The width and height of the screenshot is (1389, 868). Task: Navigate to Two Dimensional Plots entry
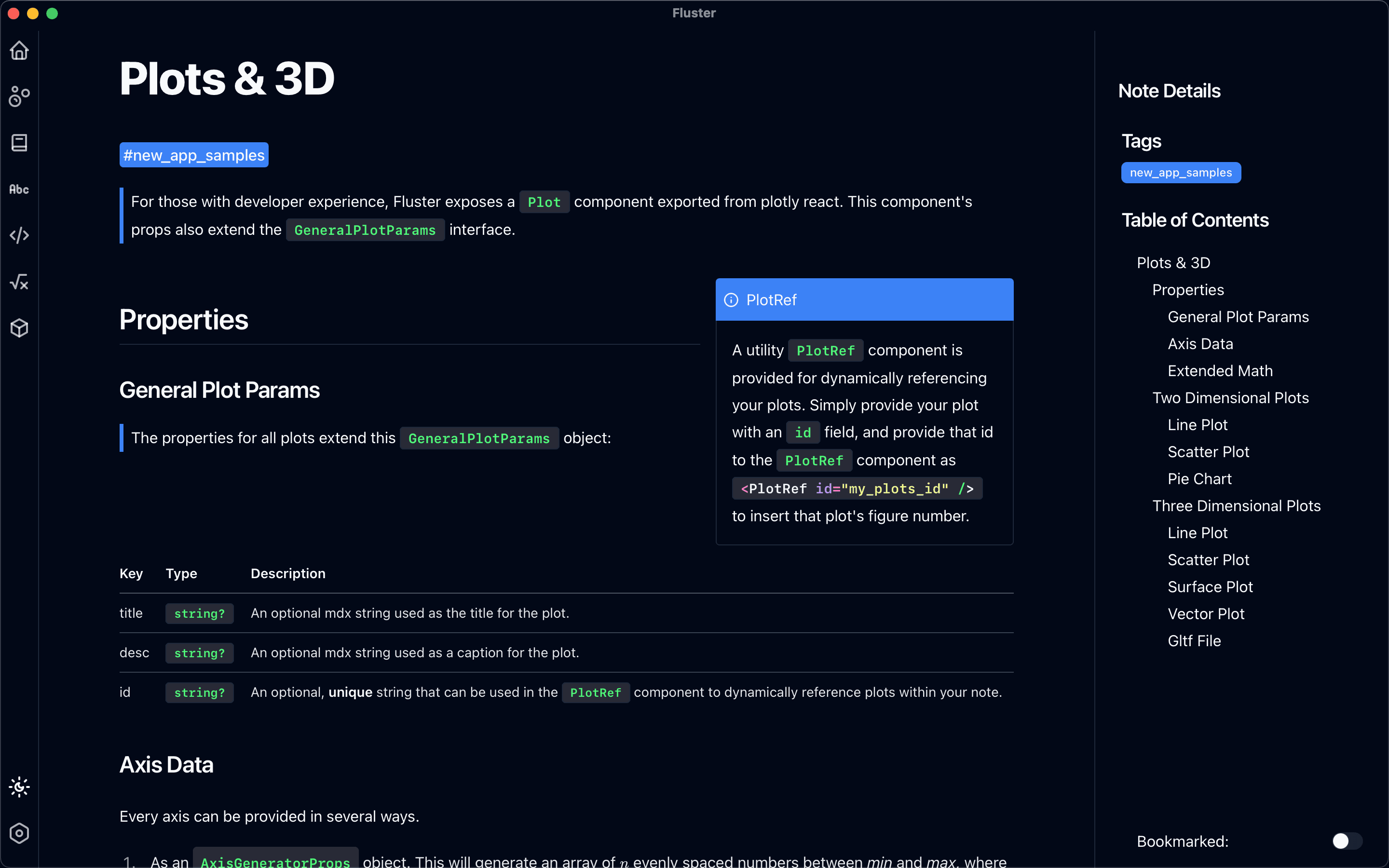[x=1230, y=398]
